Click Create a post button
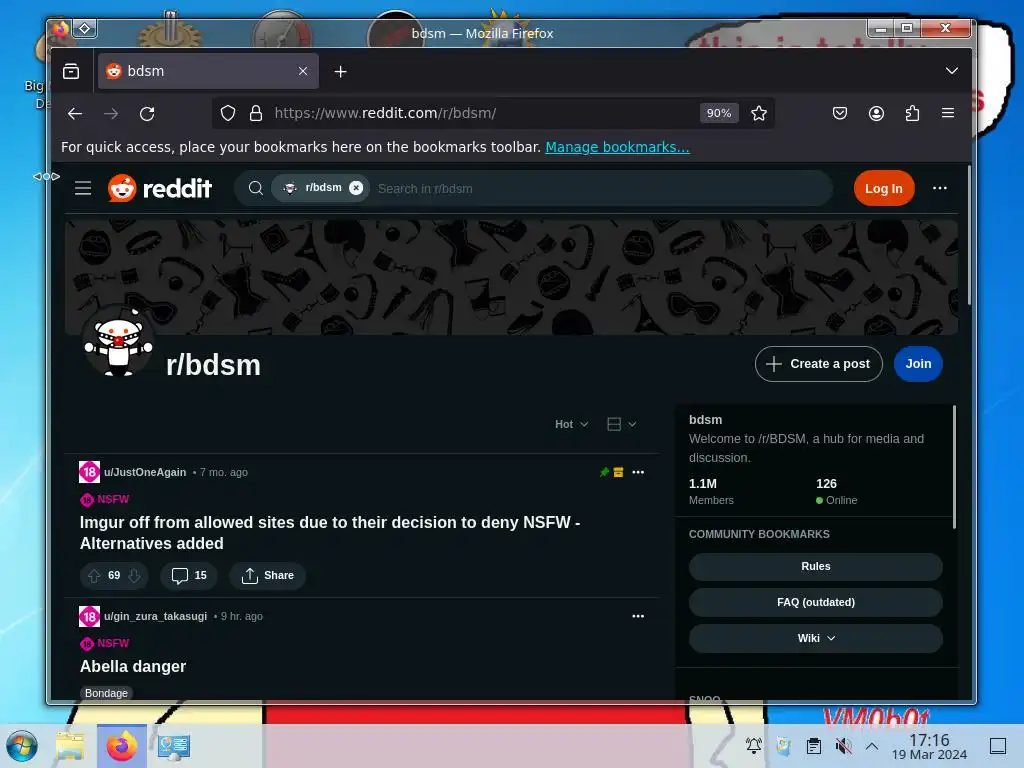This screenshot has height=768, width=1024. click(x=818, y=364)
